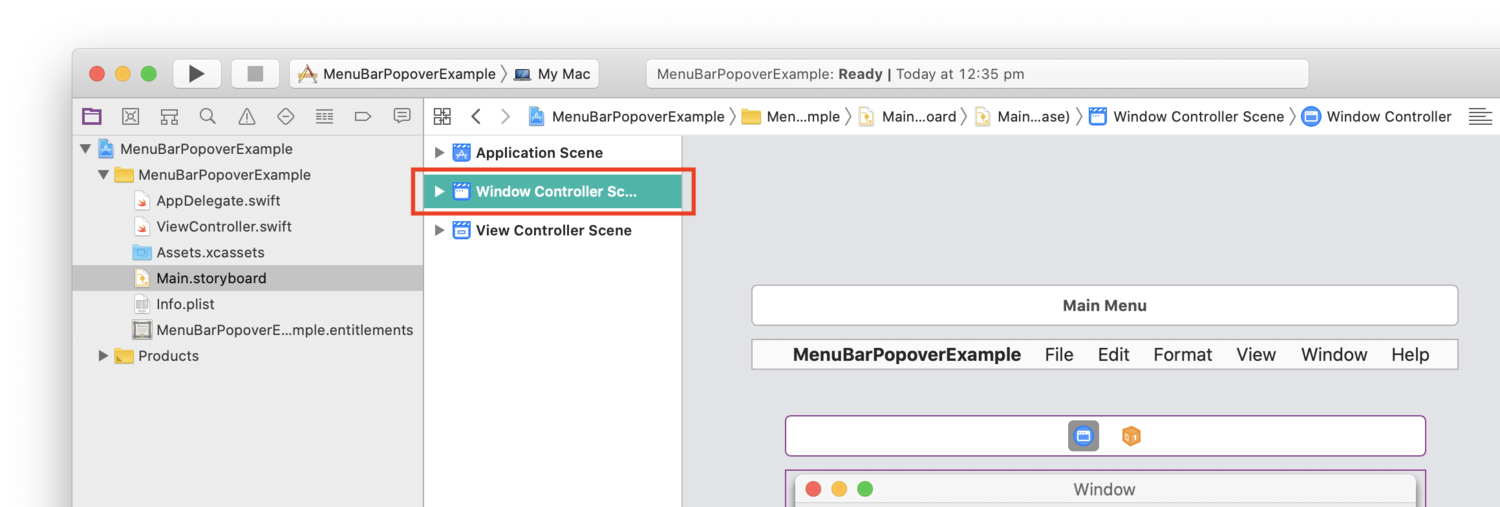
Task: Expand the View Controller Scene disclosure triangle
Action: (438, 230)
